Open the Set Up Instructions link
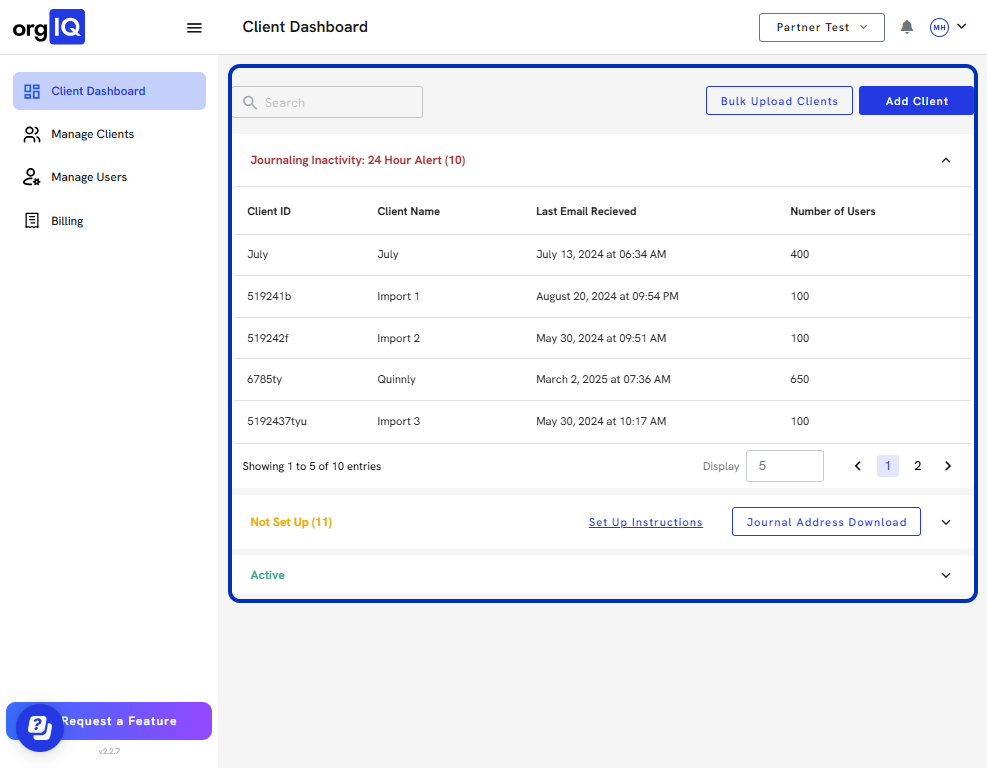The image size is (987, 768). tap(645, 522)
